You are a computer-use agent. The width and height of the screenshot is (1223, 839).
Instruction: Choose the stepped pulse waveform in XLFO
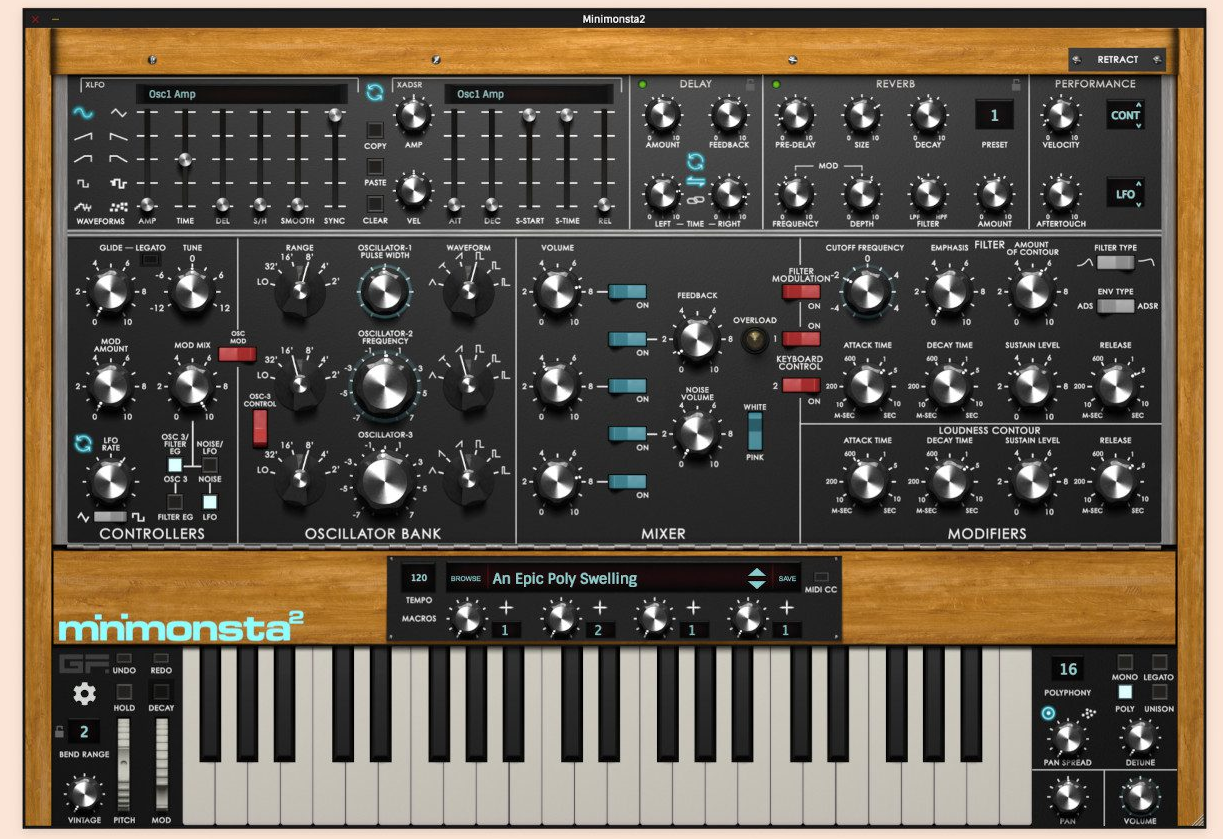119,184
